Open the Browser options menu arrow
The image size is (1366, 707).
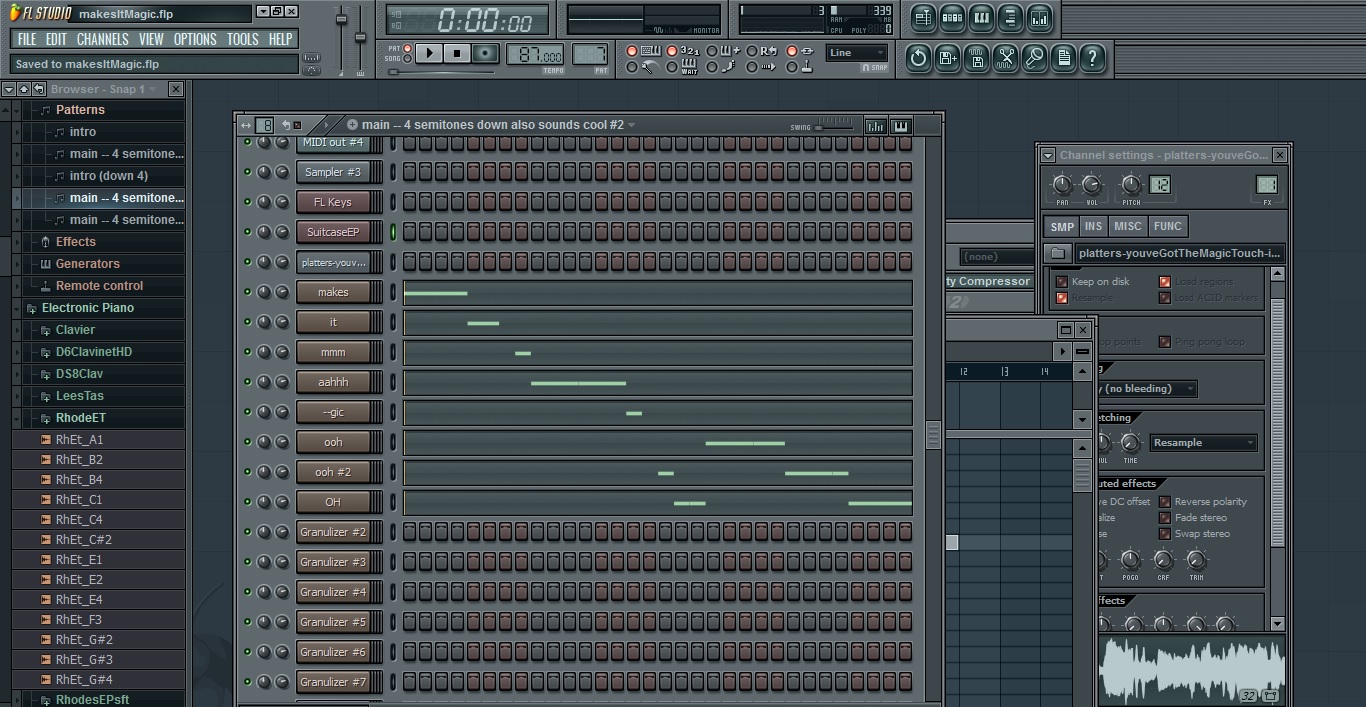[x=9, y=89]
